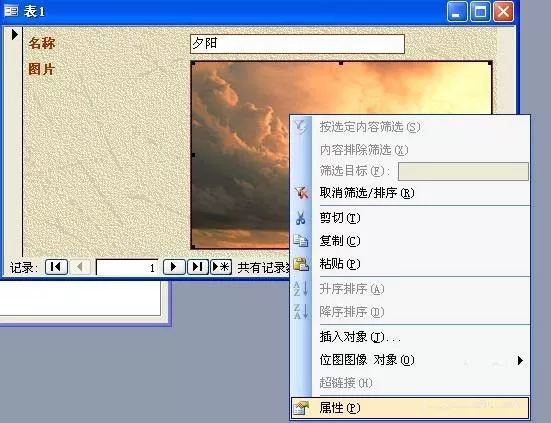Click the copy pages icon
The width and height of the screenshot is (551, 423).
(300, 241)
